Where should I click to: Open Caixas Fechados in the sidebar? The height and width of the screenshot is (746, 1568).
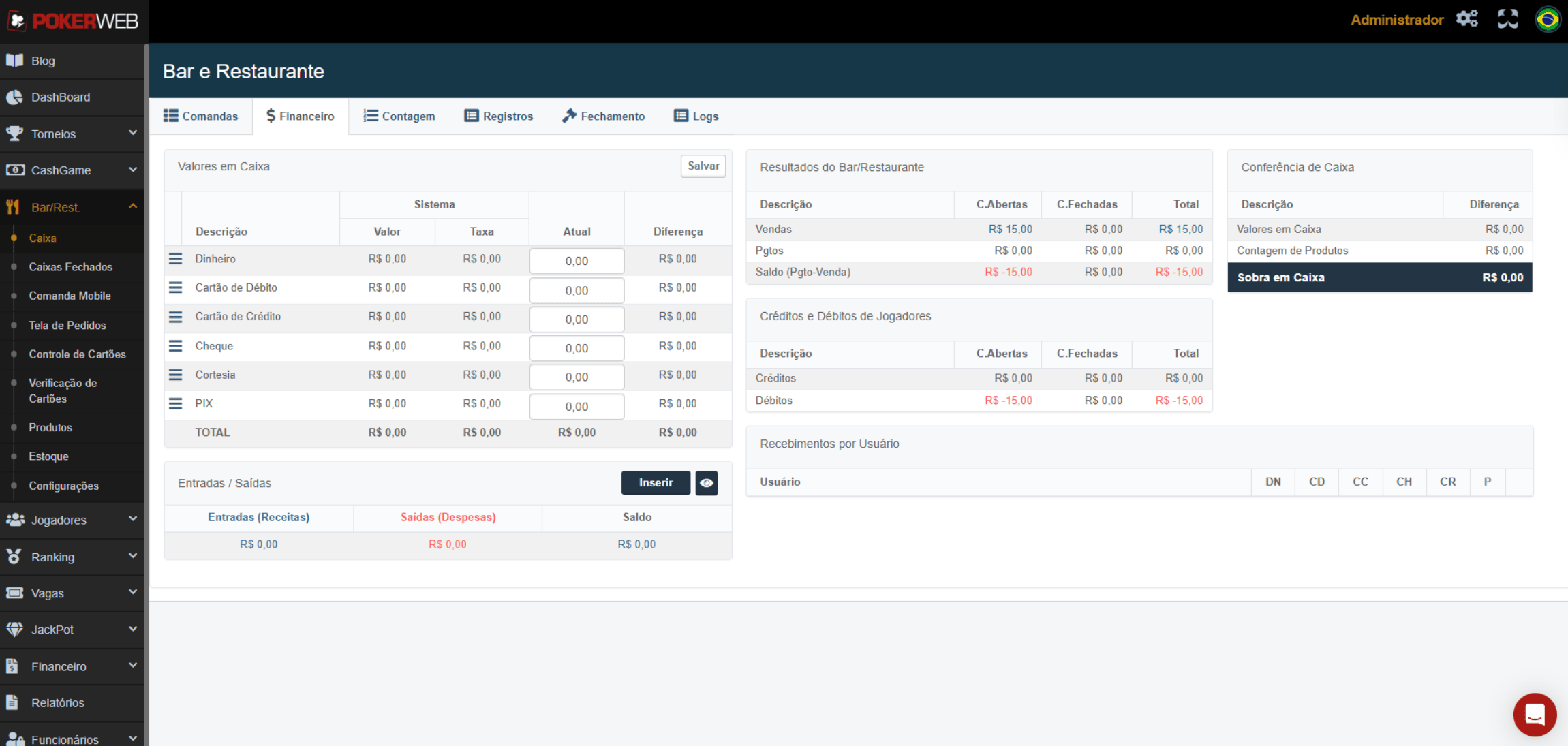click(x=70, y=267)
